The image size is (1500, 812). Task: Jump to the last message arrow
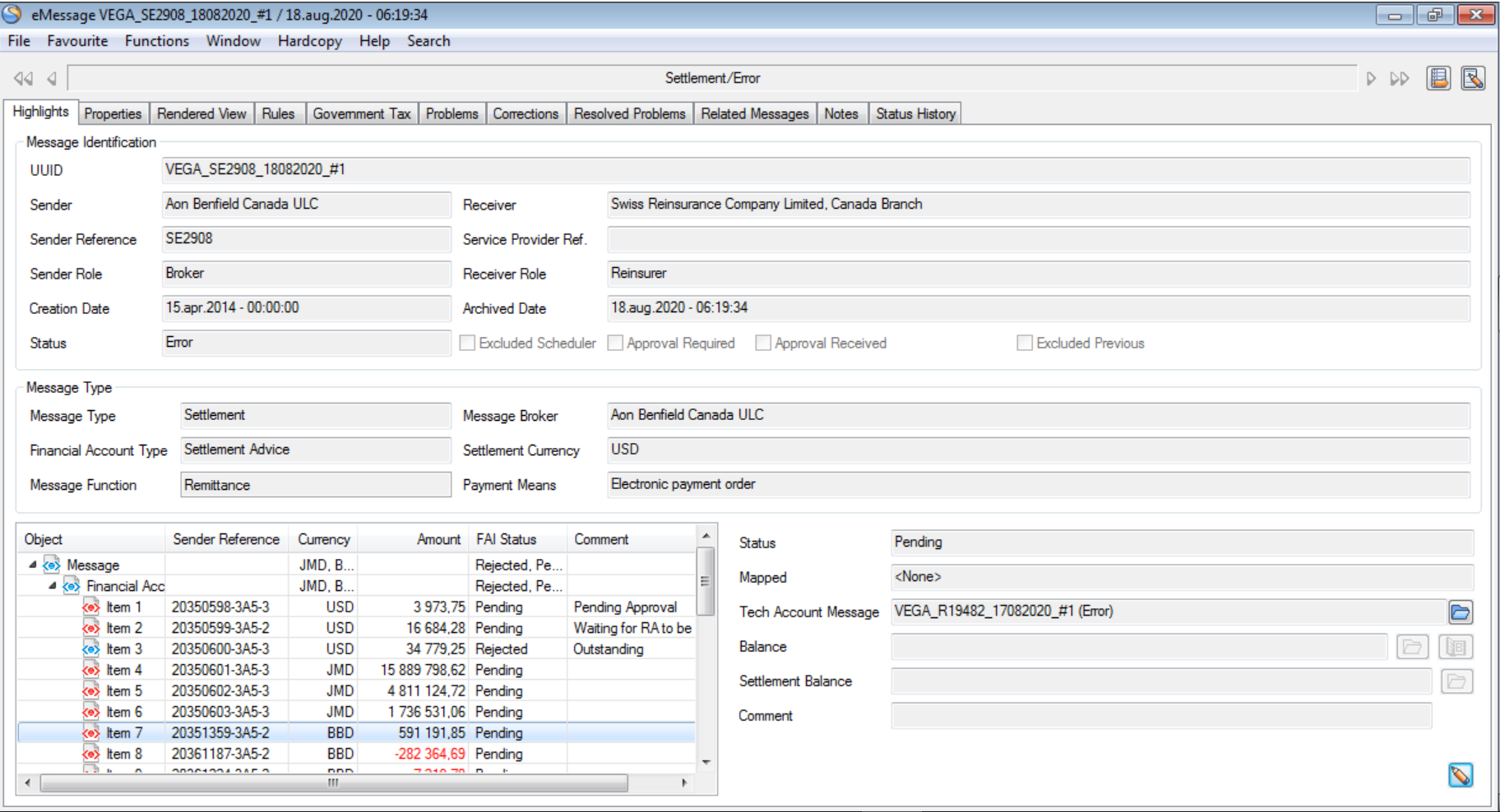pos(1399,79)
